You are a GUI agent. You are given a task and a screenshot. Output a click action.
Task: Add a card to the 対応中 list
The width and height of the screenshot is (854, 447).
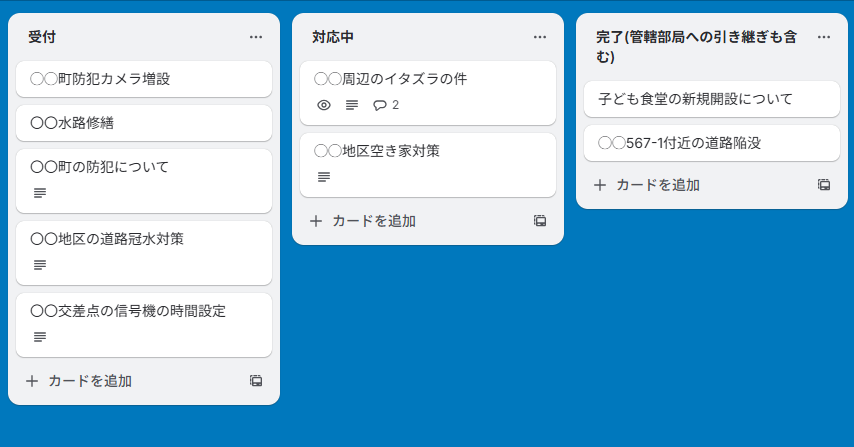[x=363, y=221]
